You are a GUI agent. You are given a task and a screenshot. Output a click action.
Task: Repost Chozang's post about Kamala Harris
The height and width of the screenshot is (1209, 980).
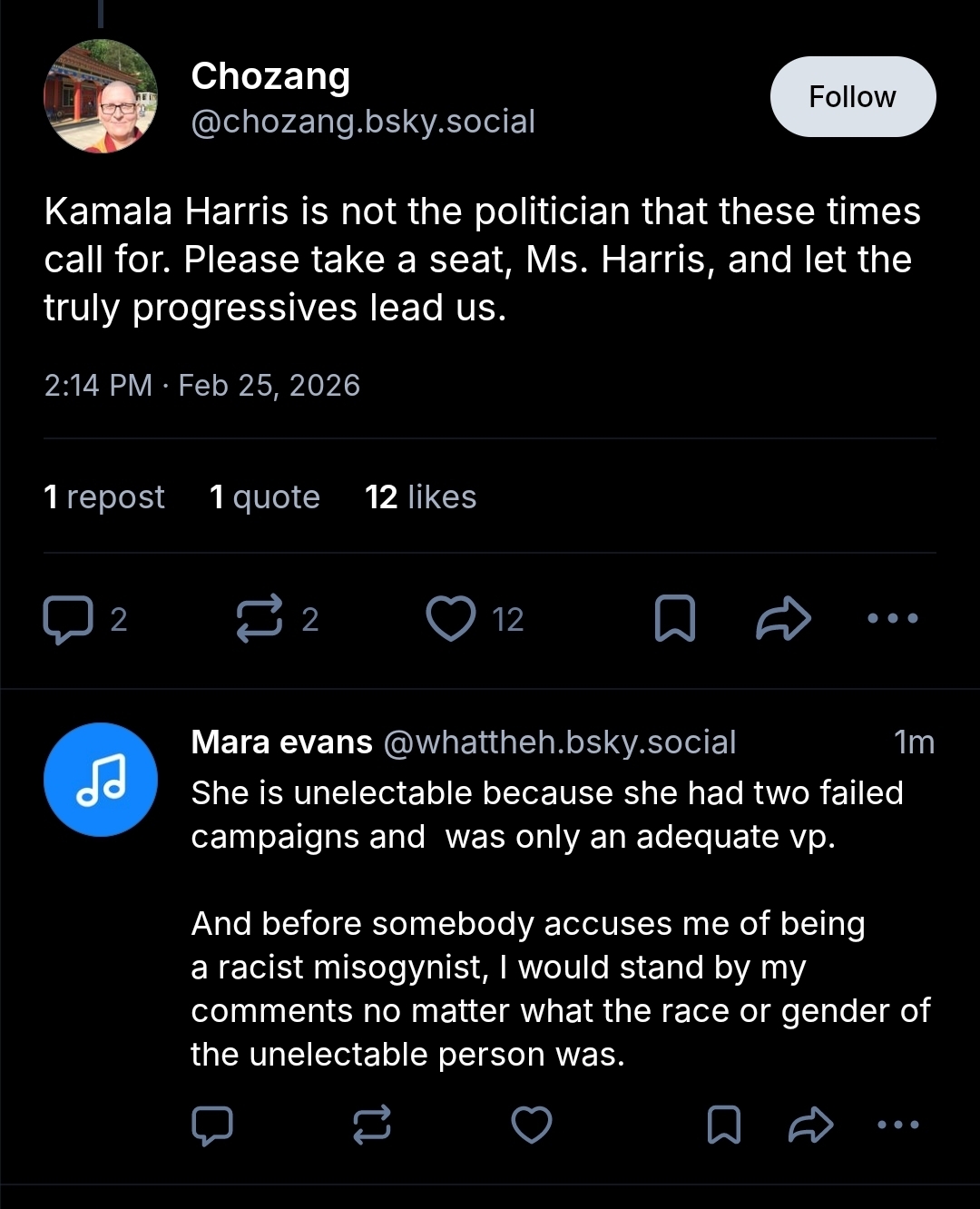(x=260, y=619)
